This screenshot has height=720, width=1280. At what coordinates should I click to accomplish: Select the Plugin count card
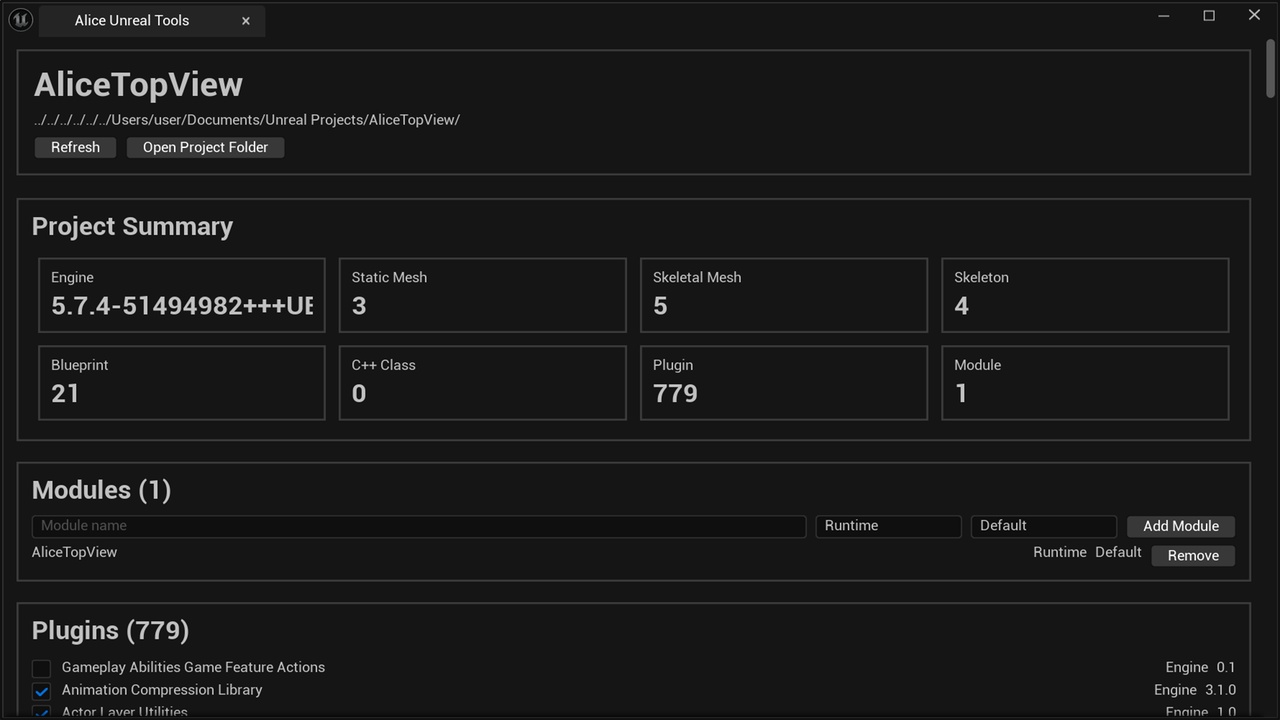(x=784, y=383)
